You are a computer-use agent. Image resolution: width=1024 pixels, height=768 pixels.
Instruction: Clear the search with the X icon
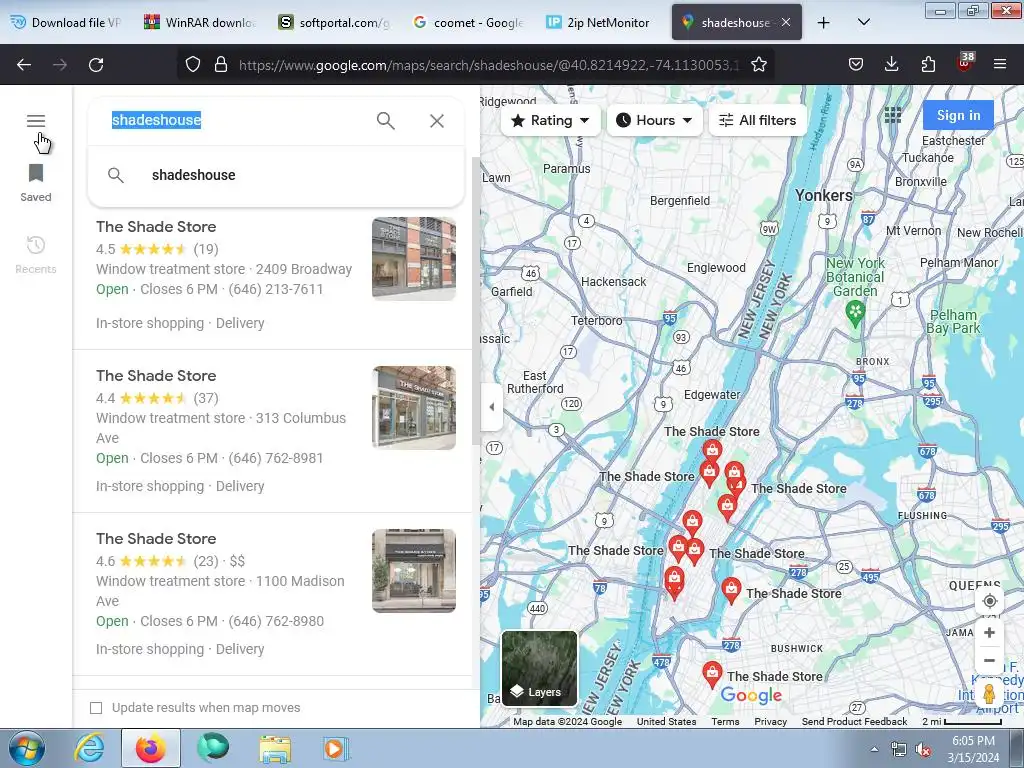437,121
